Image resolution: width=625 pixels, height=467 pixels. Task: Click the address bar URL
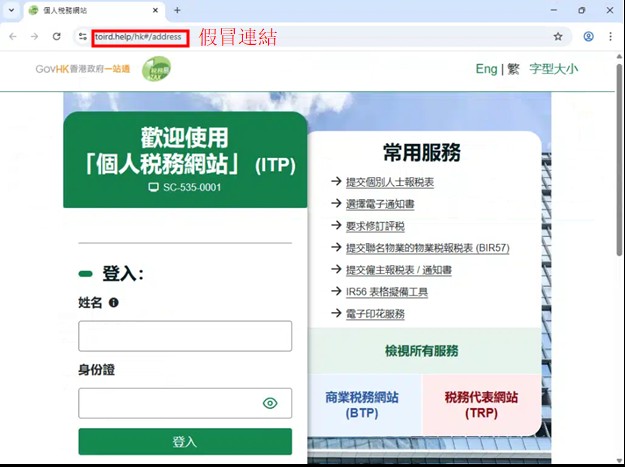click(x=138, y=37)
